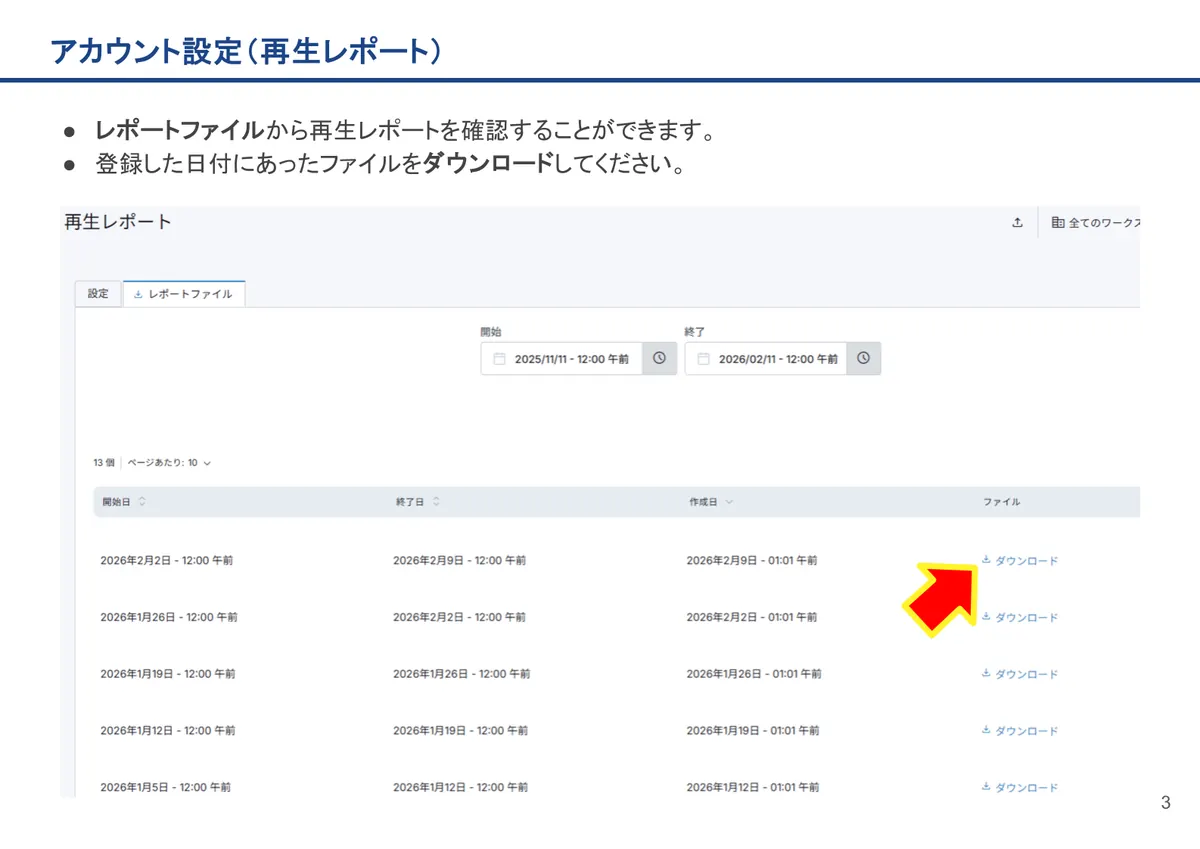Image resolution: width=1200 pixels, height=849 pixels.
Task: Download the report created 2026年1月12日
Action: click(x=1019, y=788)
